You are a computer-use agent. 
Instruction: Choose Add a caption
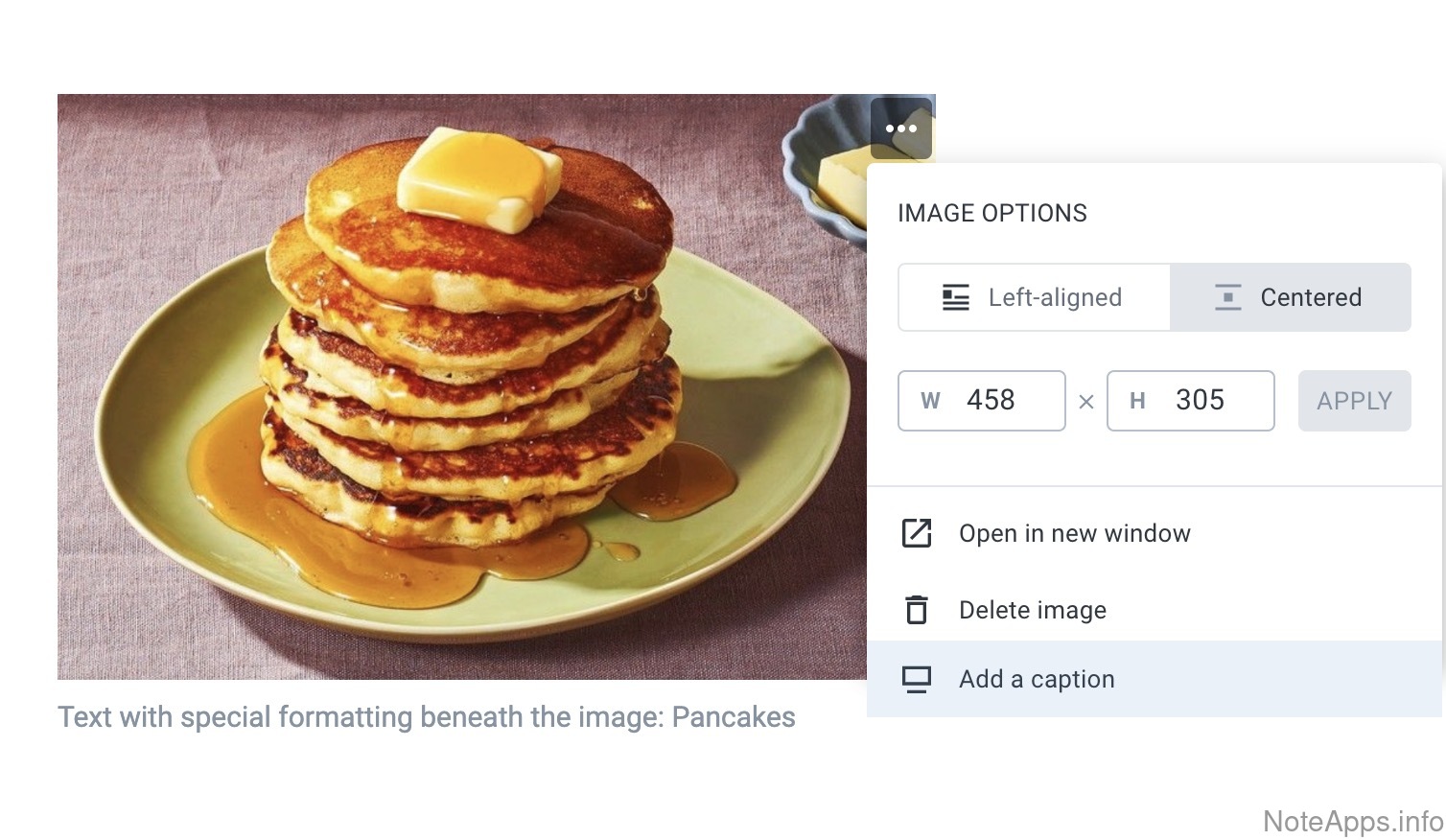click(1037, 679)
